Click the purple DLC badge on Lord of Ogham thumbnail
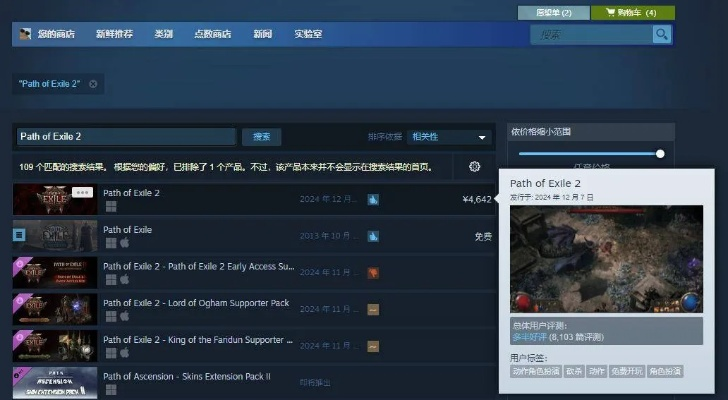The height and width of the screenshot is (400, 728). tap(20, 302)
